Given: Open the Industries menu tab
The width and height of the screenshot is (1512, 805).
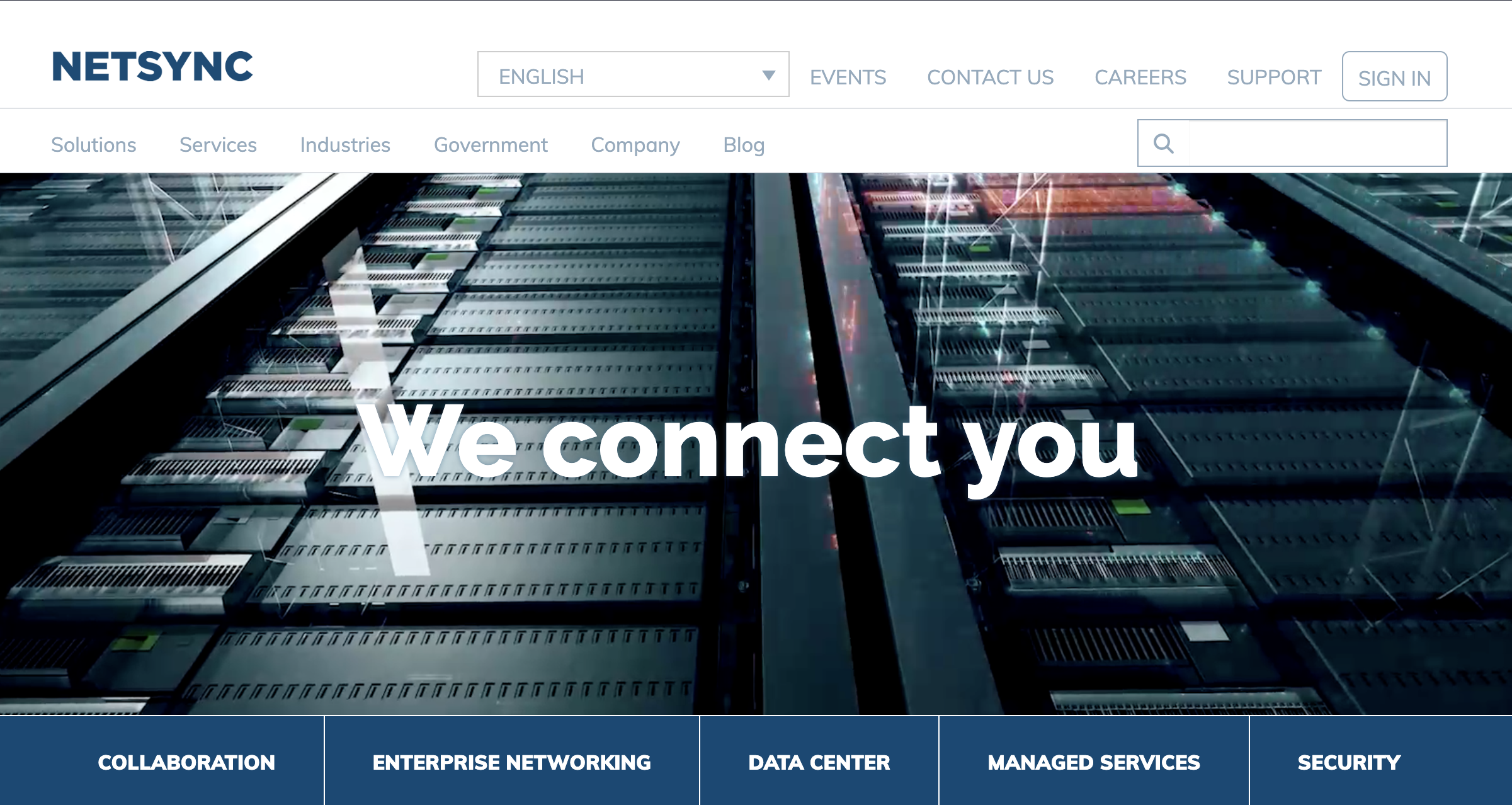Looking at the screenshot, I should [344, 143].
